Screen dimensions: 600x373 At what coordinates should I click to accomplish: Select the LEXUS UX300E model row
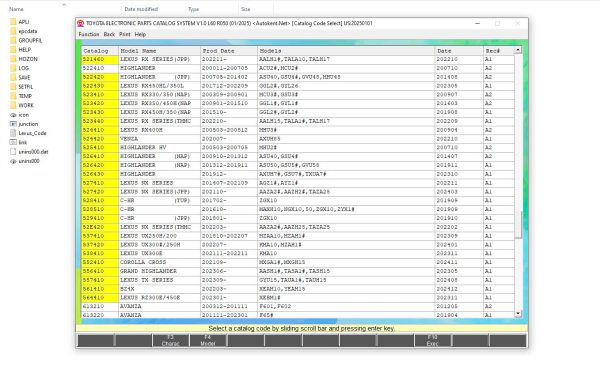pyautogui.click(x=298, y=254)
